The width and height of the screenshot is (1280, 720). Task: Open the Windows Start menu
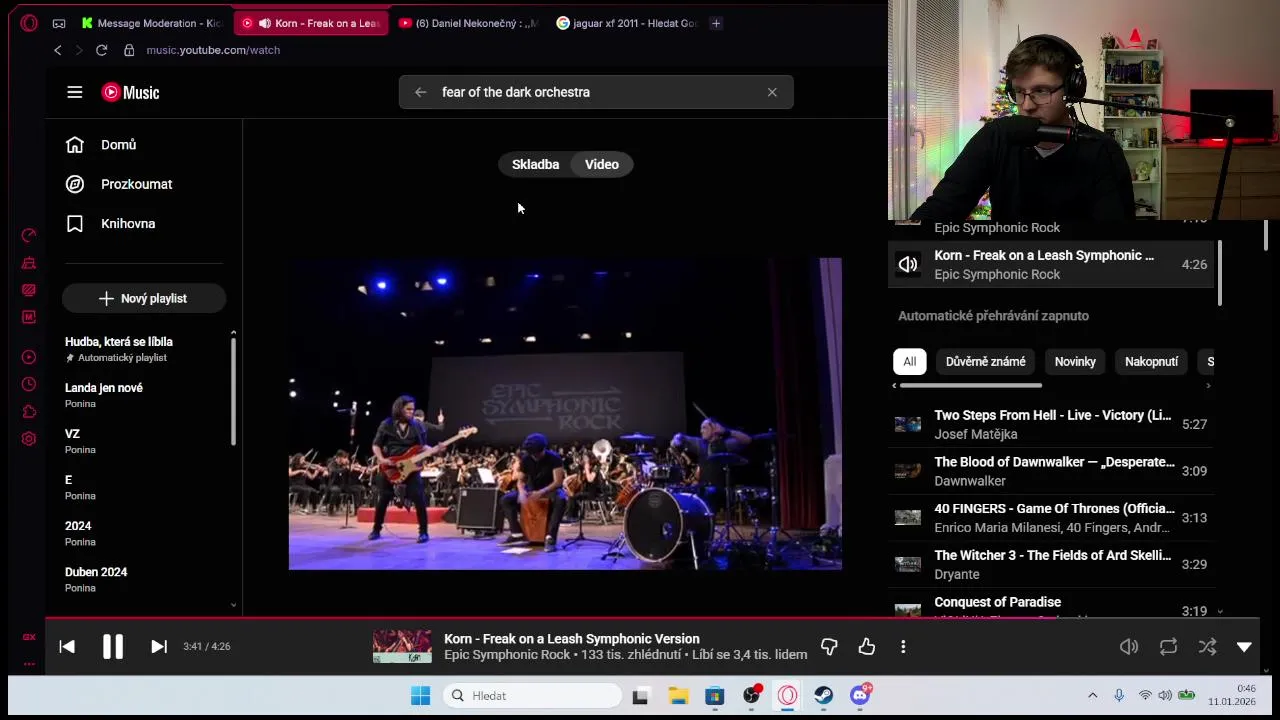[x=420, y=696]
